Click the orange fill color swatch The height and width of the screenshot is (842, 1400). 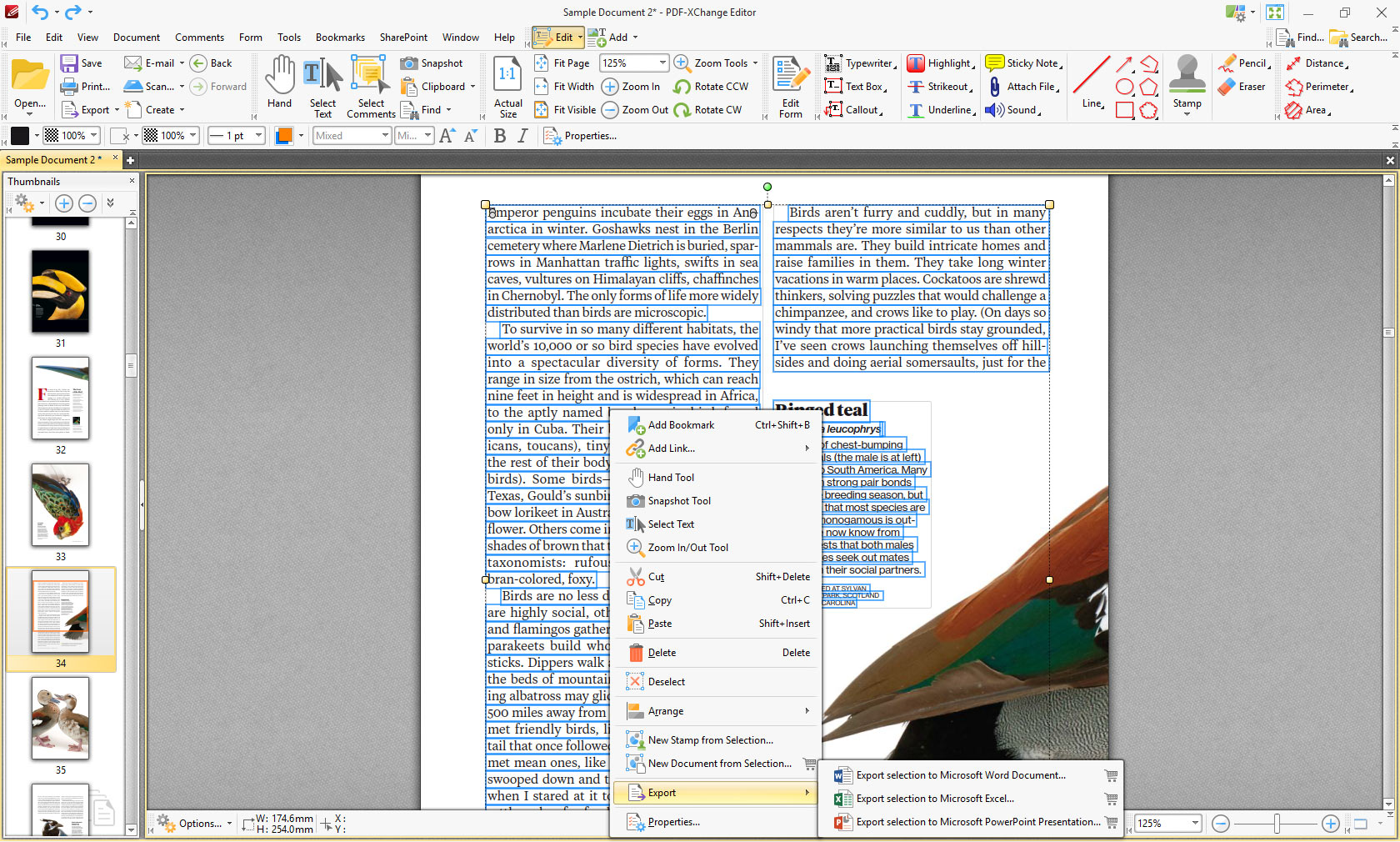coord(284,136)
